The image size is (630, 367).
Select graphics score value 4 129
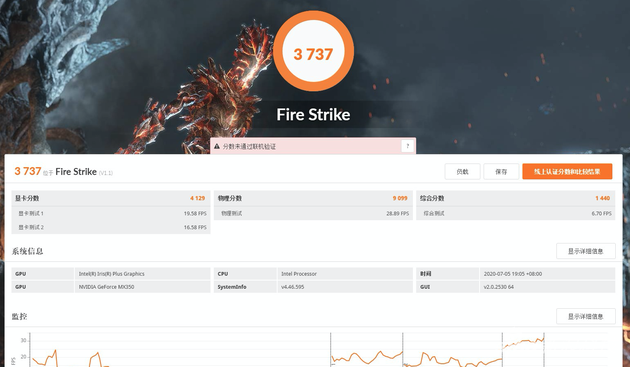pos(197,198)
